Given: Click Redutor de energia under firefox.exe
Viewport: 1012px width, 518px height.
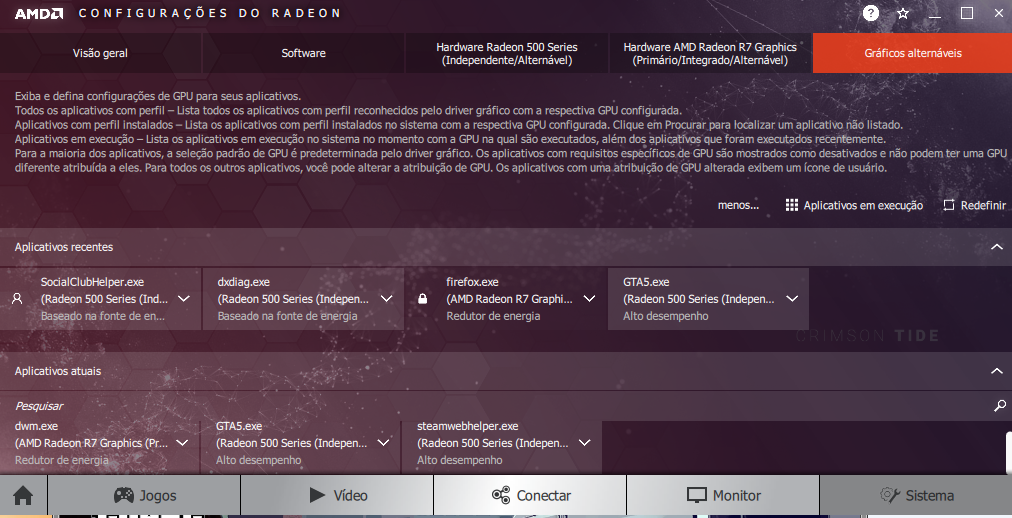Looking at the screenshot, I should [x=493, y=316].
